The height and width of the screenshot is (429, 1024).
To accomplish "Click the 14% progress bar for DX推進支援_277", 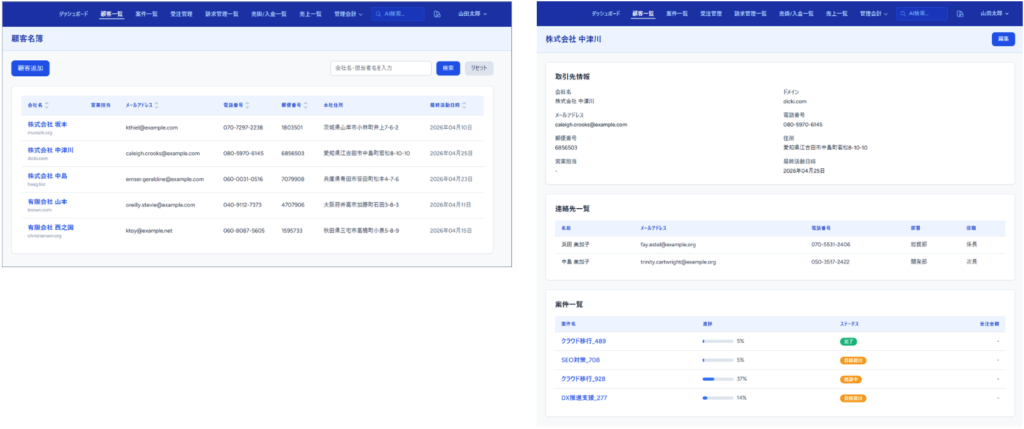I will coord(718,398).
